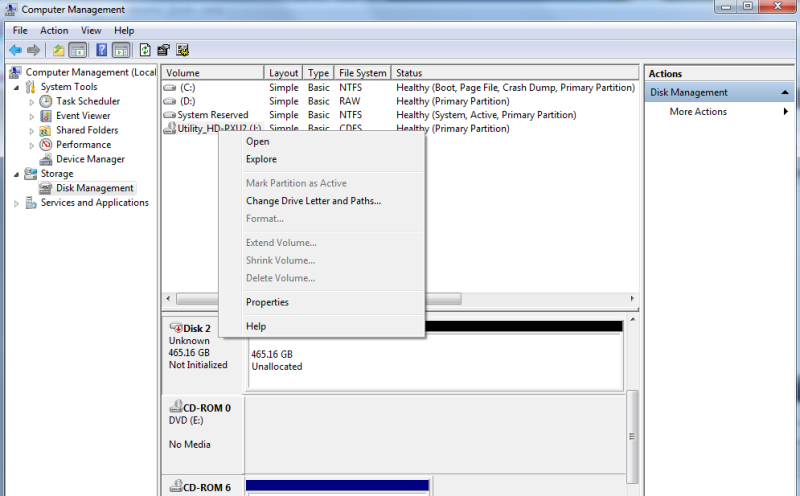The height and width of the screenshot is (496, 800).
Task: Open the More Actions submenu arrow
Action: (785, 111)
